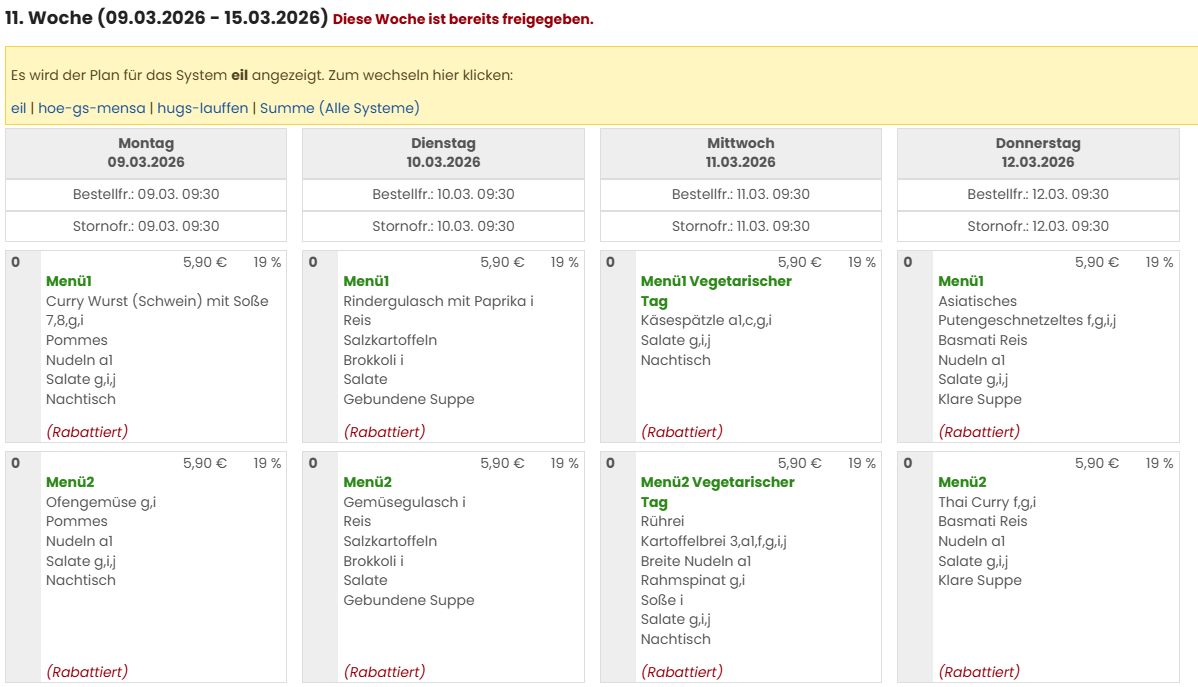Viewport: 1198px width, 687px height.
Task: Select Tuesday's Menü1 Rindergulasch title
Action: (366, 281)
